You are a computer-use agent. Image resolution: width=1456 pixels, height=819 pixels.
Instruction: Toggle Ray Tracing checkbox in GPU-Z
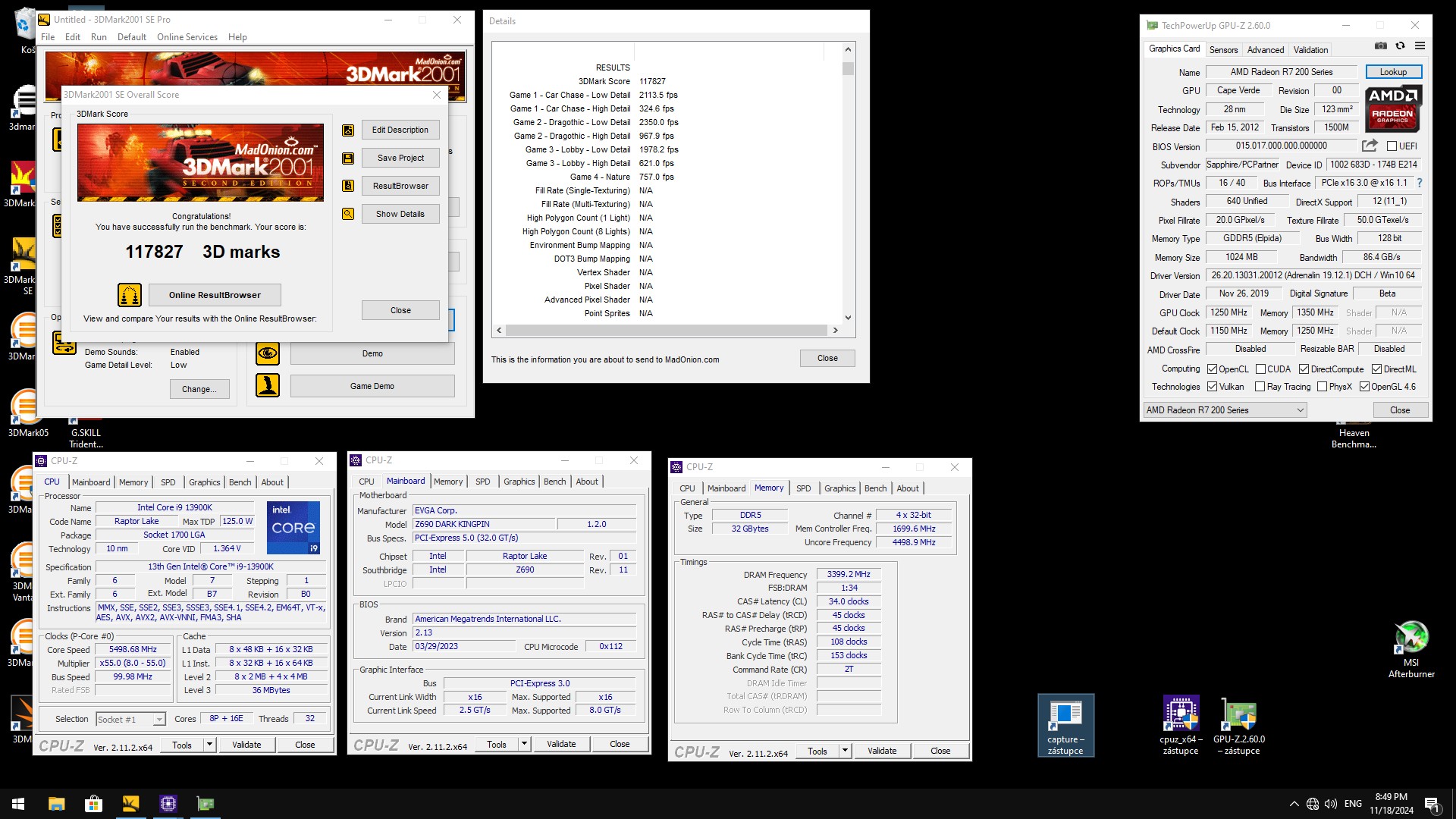1260,387
